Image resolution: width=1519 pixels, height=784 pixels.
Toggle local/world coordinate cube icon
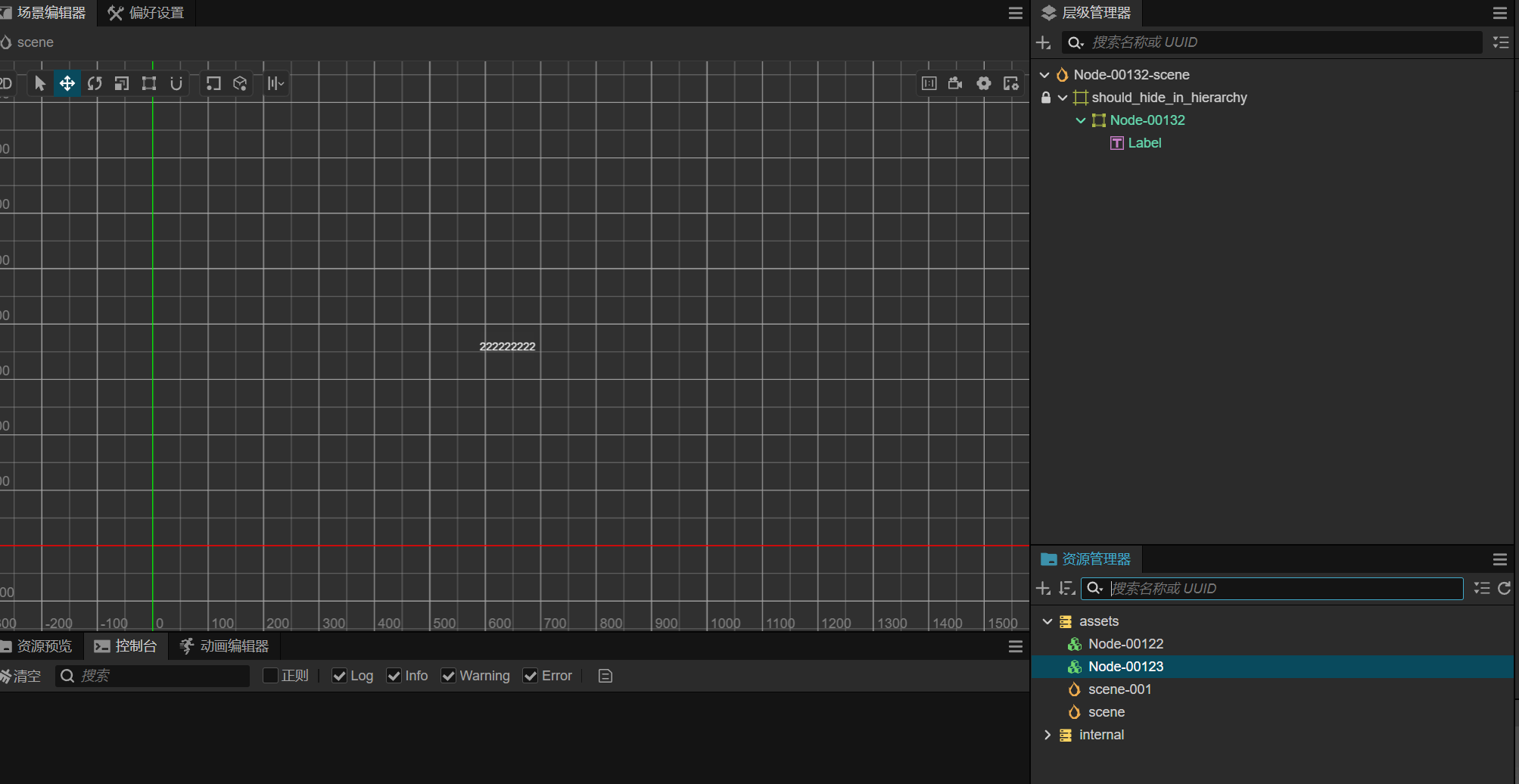click(241, 83)
